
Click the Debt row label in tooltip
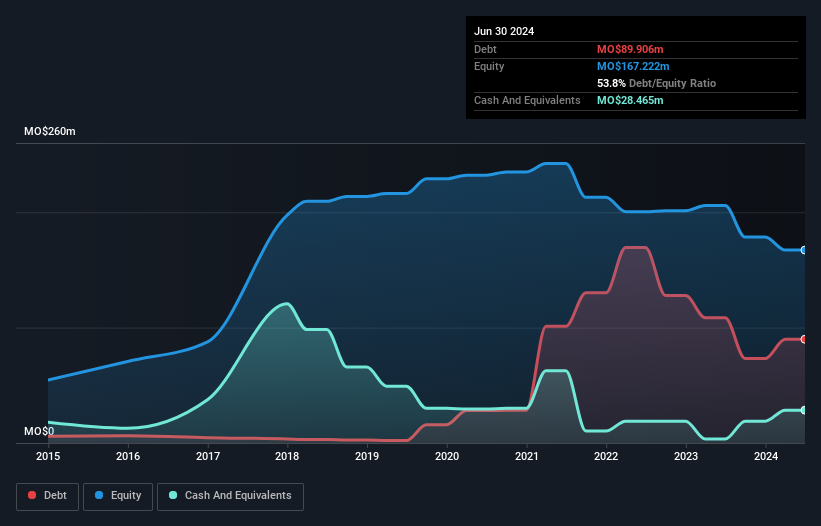485,49
